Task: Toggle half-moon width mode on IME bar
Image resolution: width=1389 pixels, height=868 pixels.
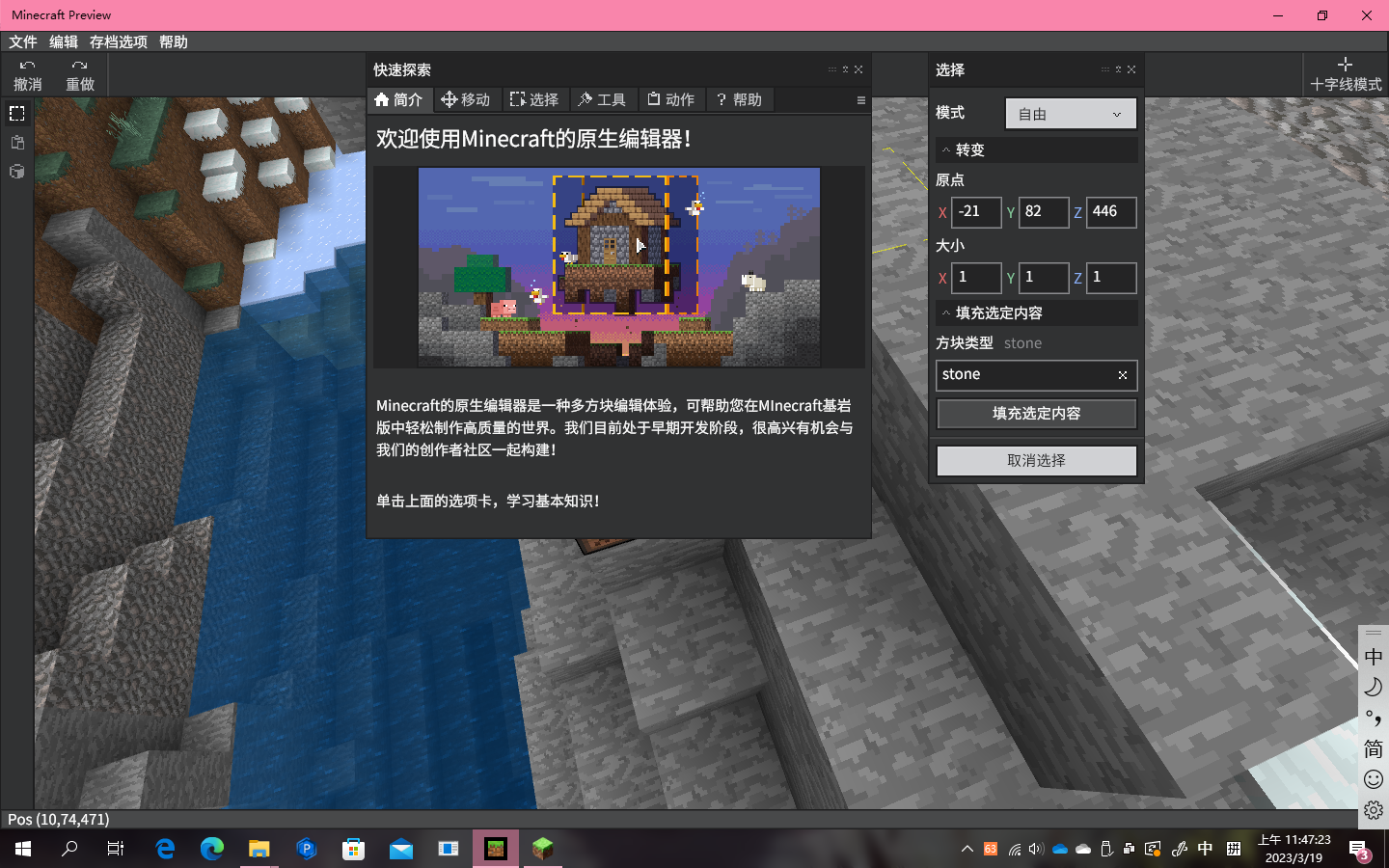Action: pyautogui.click(x=1374, y=688)
